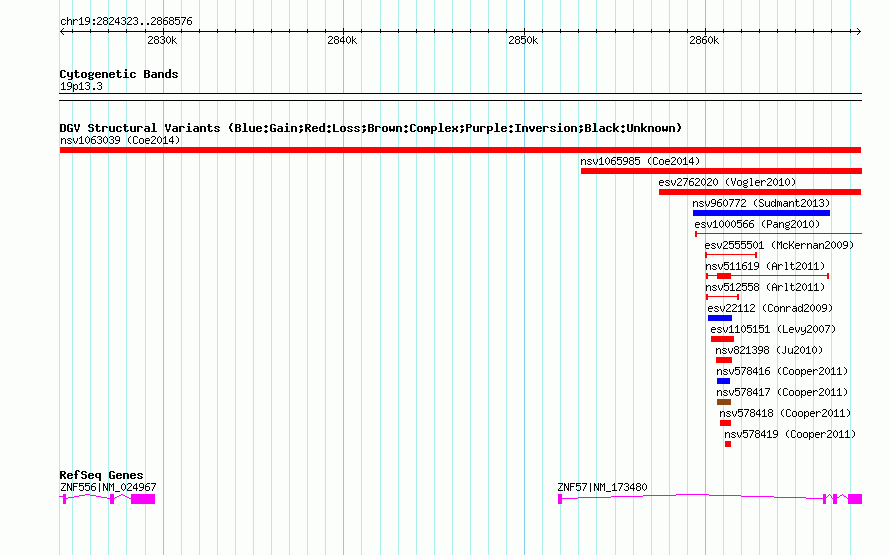Click the 19p13.3 cytogenetic band bar

[x=460, y=97]
